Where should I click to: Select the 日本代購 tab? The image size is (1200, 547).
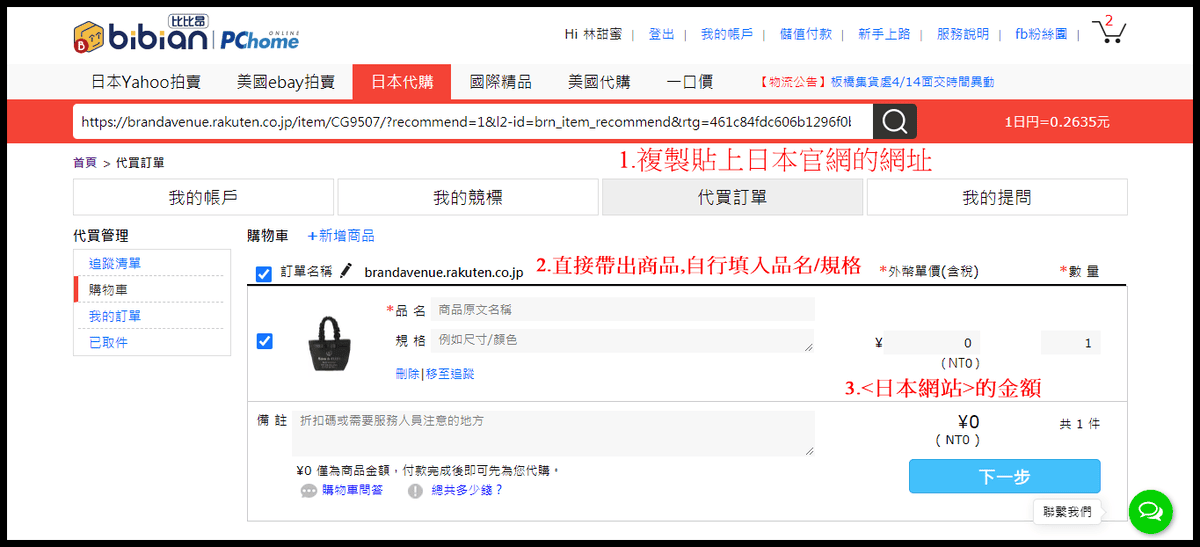[402, 82]
